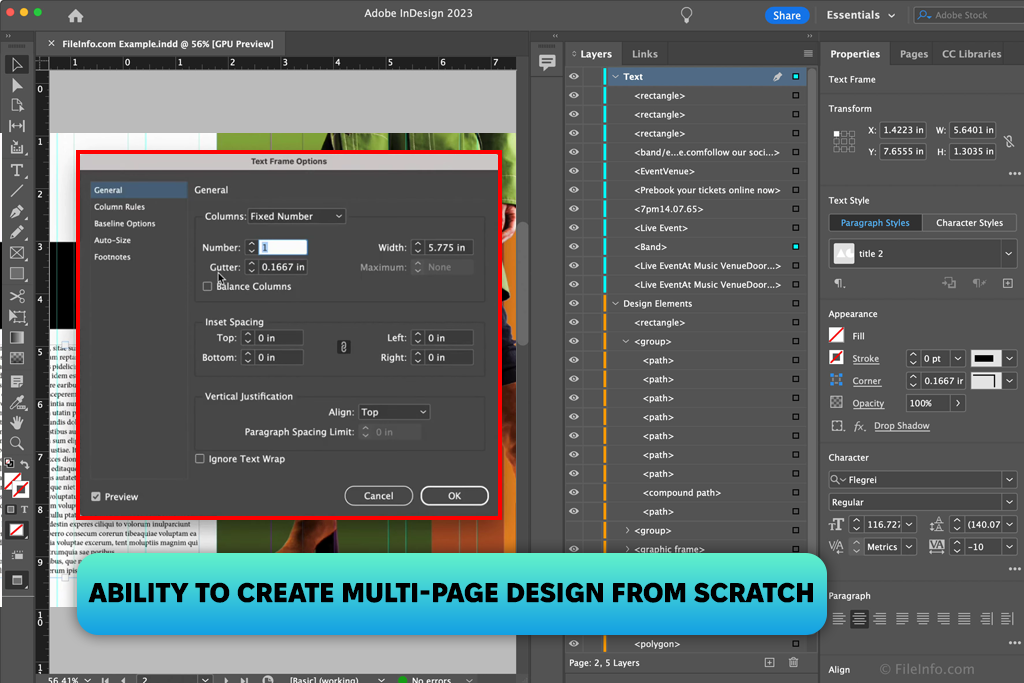The height and width of the screenshot is (683, 1024).
Task: Enable Ignore Text Wrap checkbox
Action: point(200,458)
